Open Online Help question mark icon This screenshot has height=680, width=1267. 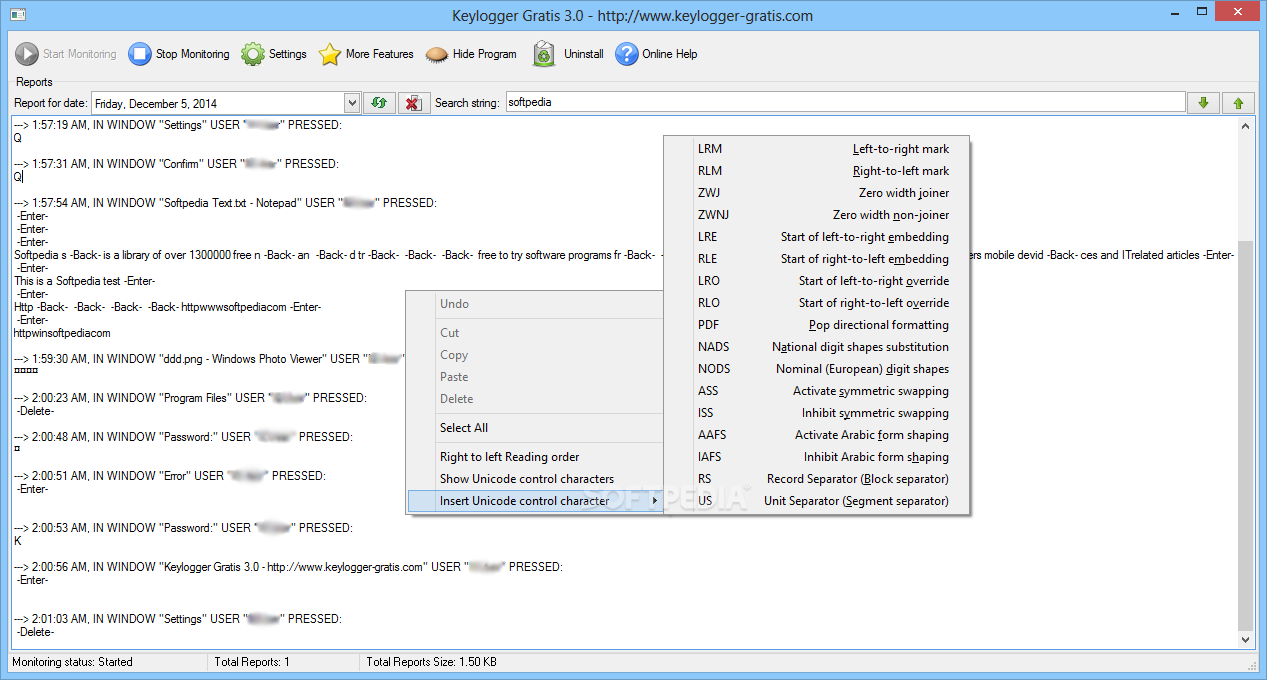click(627, 54)
